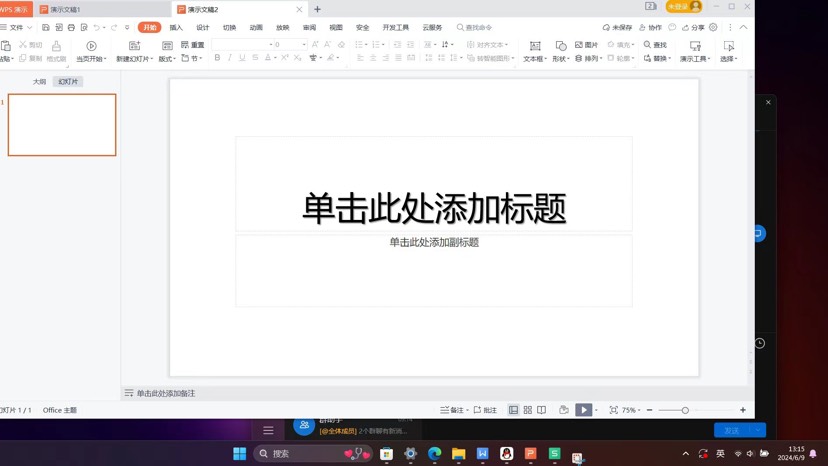The height and width of the screenshot is (466, 828).
Task: Click the text box (文本框) tool icon
Action: (x=535, y=46)
